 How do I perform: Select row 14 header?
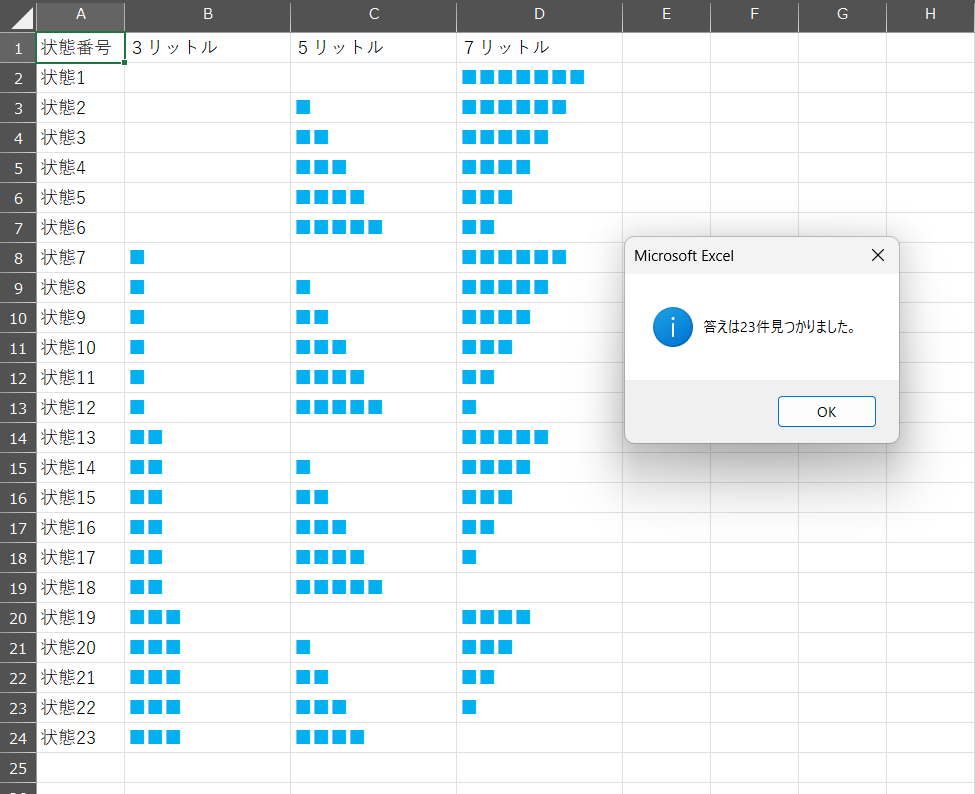tap(18, 438)
